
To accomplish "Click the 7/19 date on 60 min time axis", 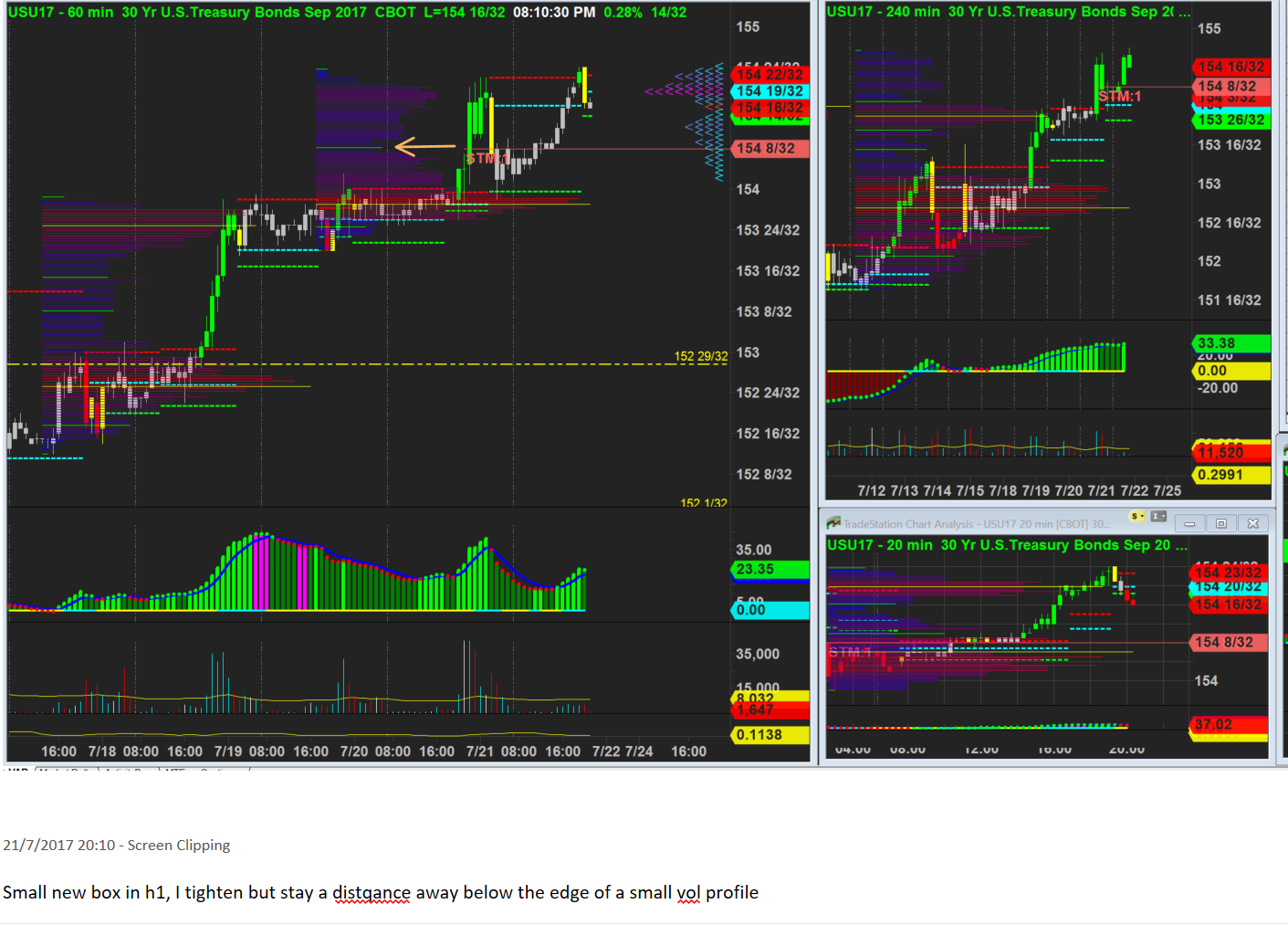I will [228, 752].
